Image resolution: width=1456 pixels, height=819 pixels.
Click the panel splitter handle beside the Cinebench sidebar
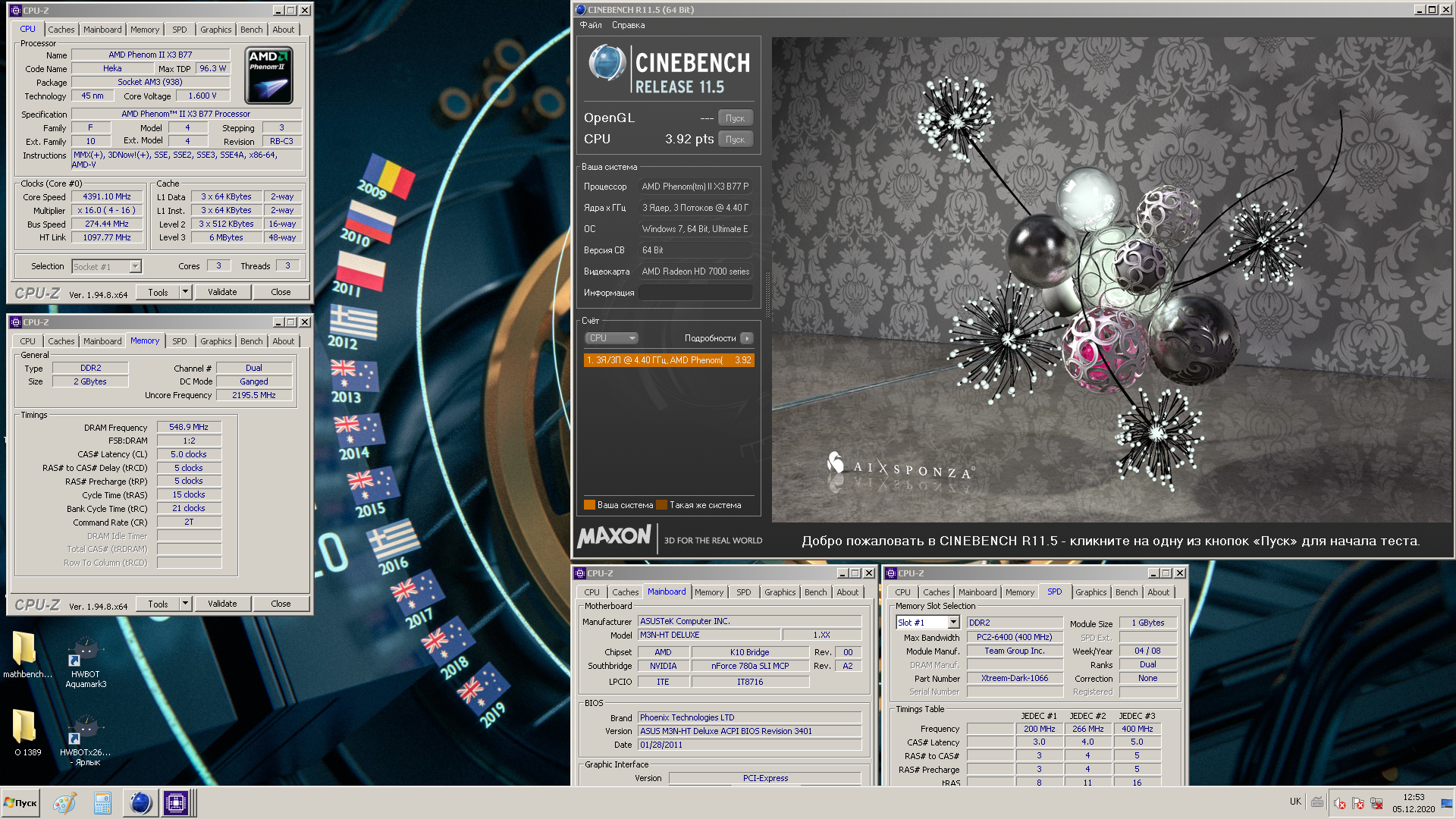click(x=767, y=296)
